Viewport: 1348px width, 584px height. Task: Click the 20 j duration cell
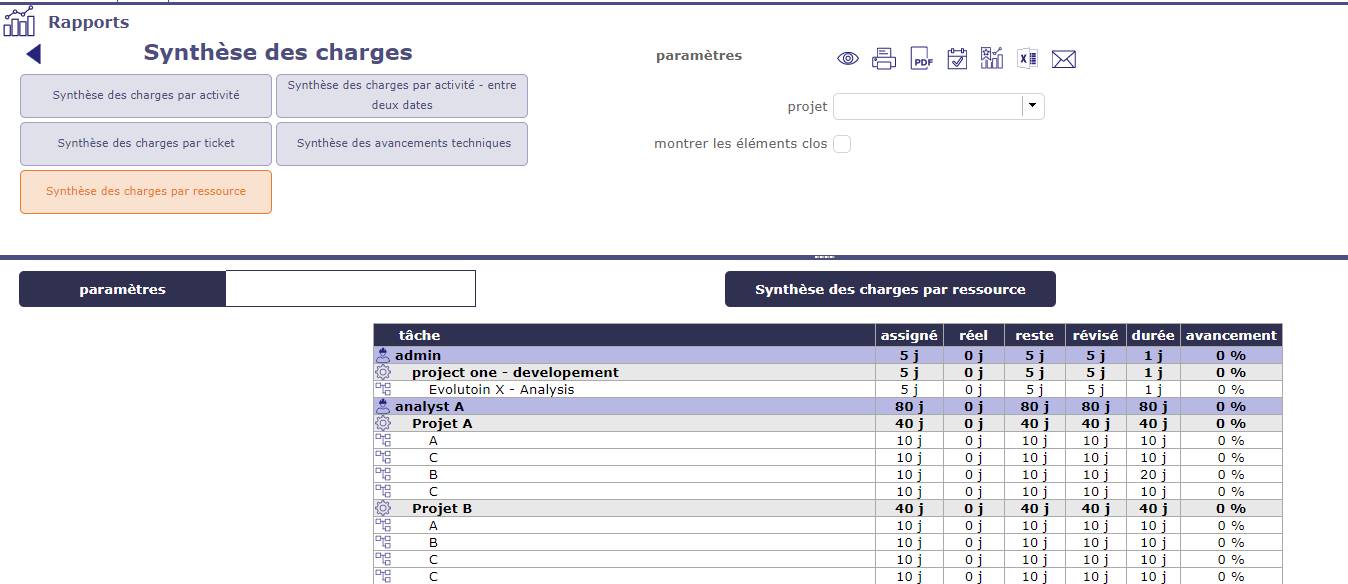[1153, 474]
